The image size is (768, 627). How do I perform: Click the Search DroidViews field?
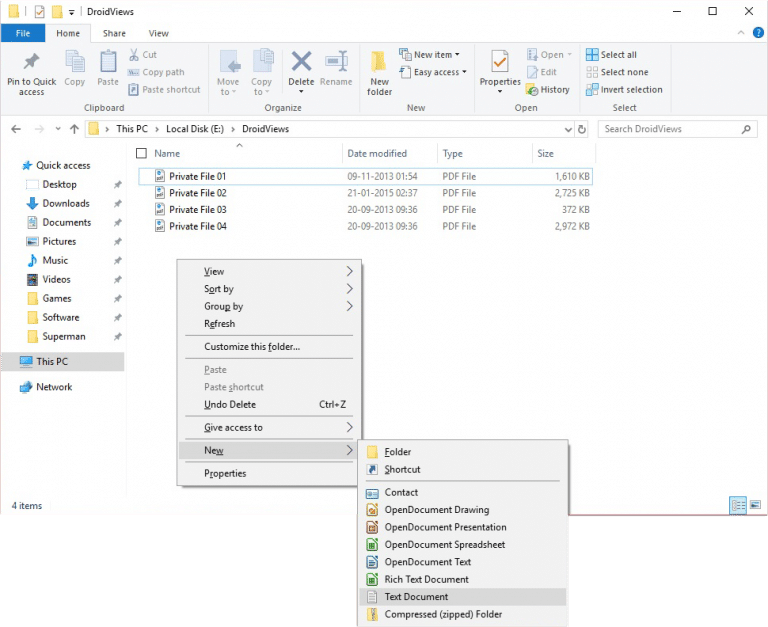click(x=677, y=129)
